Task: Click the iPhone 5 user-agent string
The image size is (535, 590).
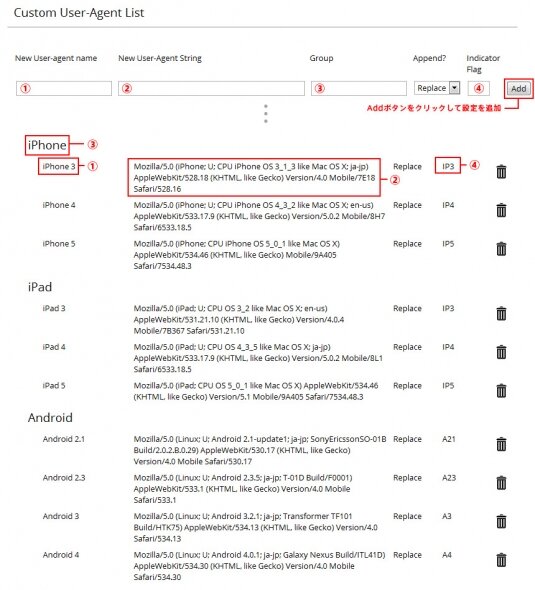Action: [237, 255]
